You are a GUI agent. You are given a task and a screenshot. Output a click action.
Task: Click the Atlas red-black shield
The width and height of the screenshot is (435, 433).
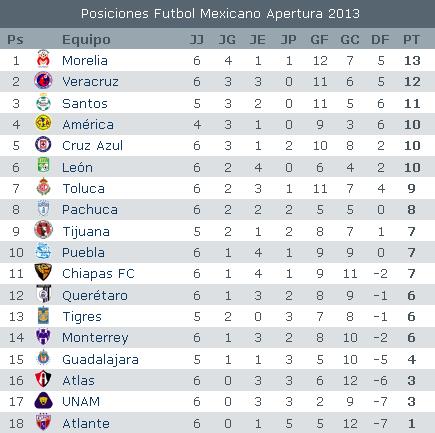(x=43, y=379)
